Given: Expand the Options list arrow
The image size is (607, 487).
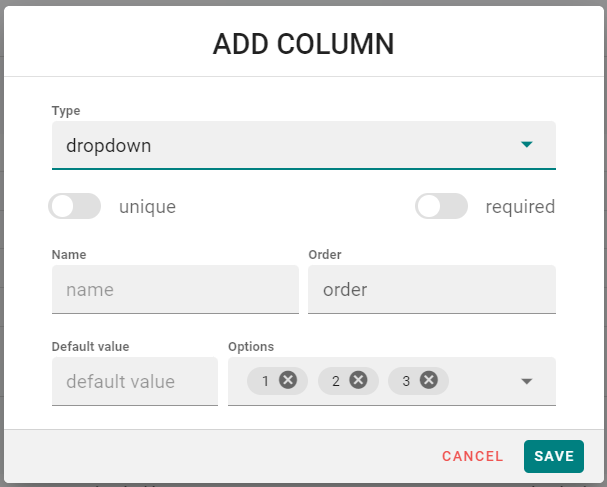Looking at the screenshot, I should pos(527,381).
